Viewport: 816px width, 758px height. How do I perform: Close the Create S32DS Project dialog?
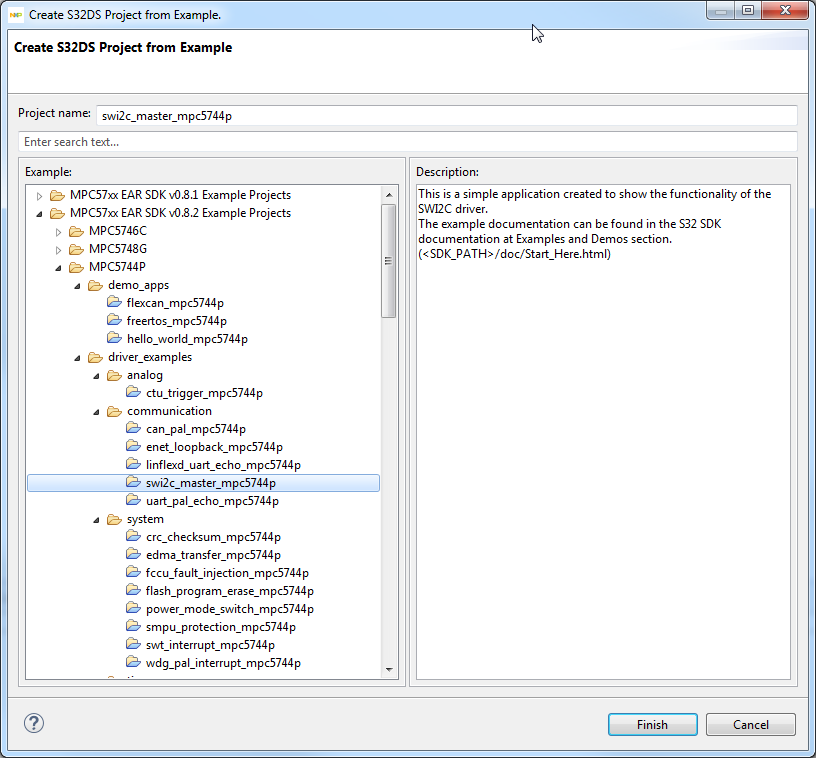click(x=786, y=10)
